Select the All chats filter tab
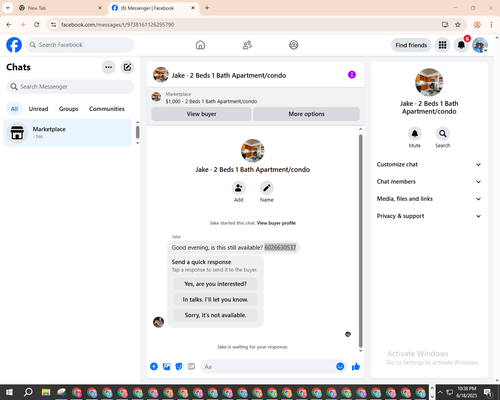The width and height of the screenshot is (500, 400). [x=14, y=109]
